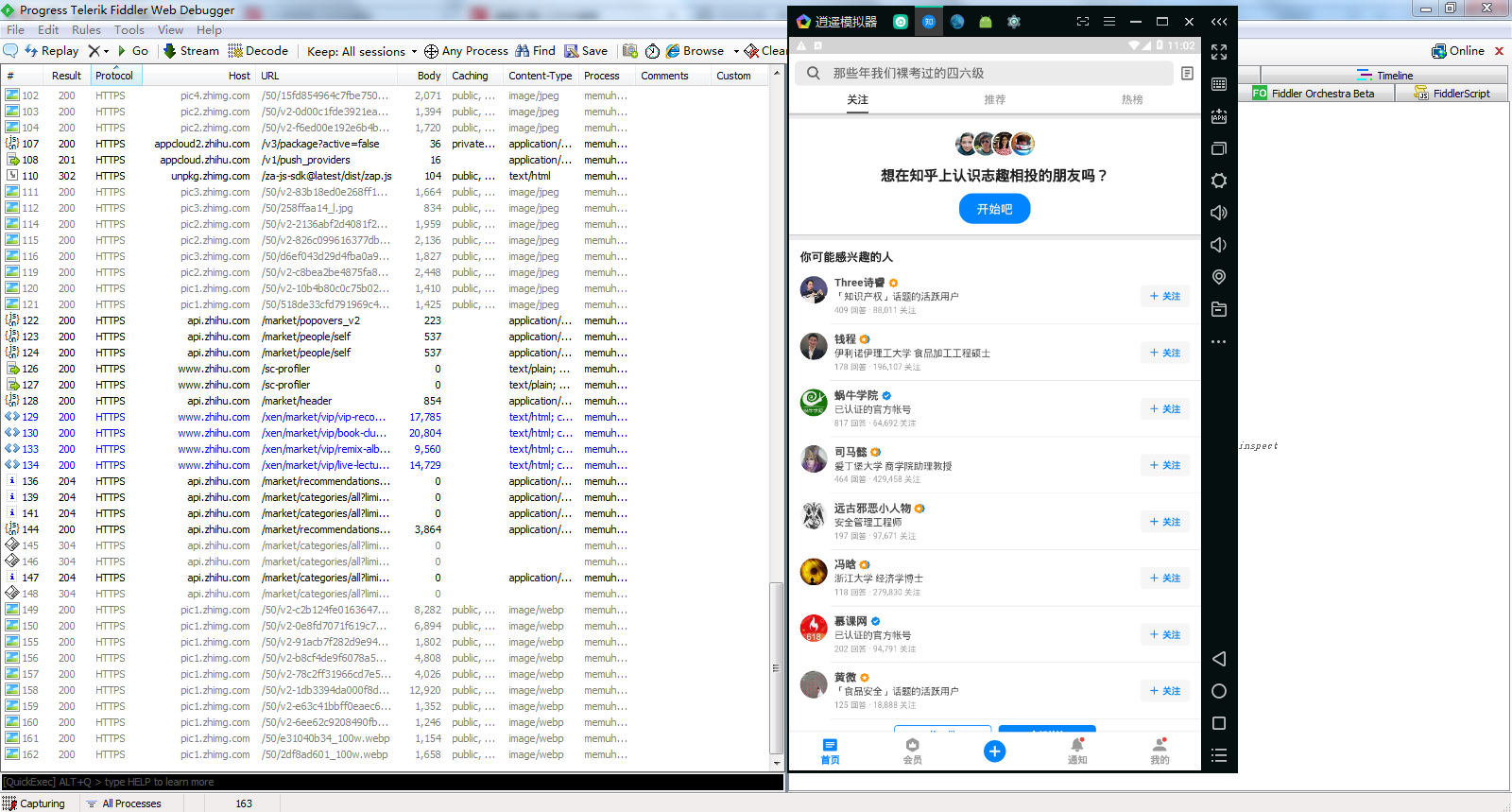Screen dimensions: 1512x812
Task: Click the globe browser tab in emulator
Action: pyautogui.click(x=957, y=22)
